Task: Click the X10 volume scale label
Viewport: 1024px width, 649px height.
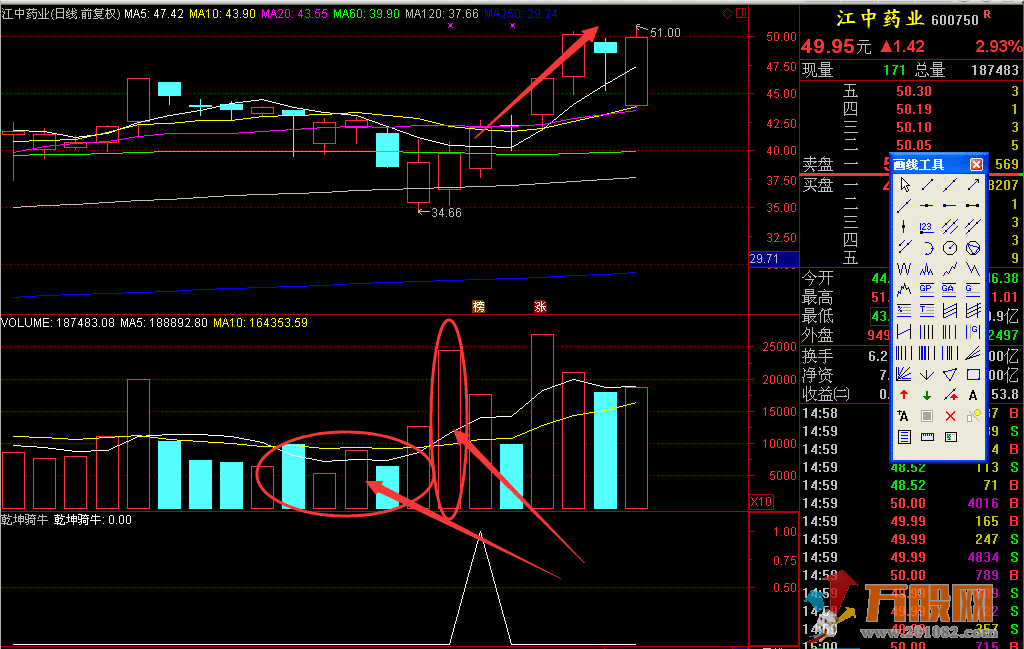Action: pos(761,501)
